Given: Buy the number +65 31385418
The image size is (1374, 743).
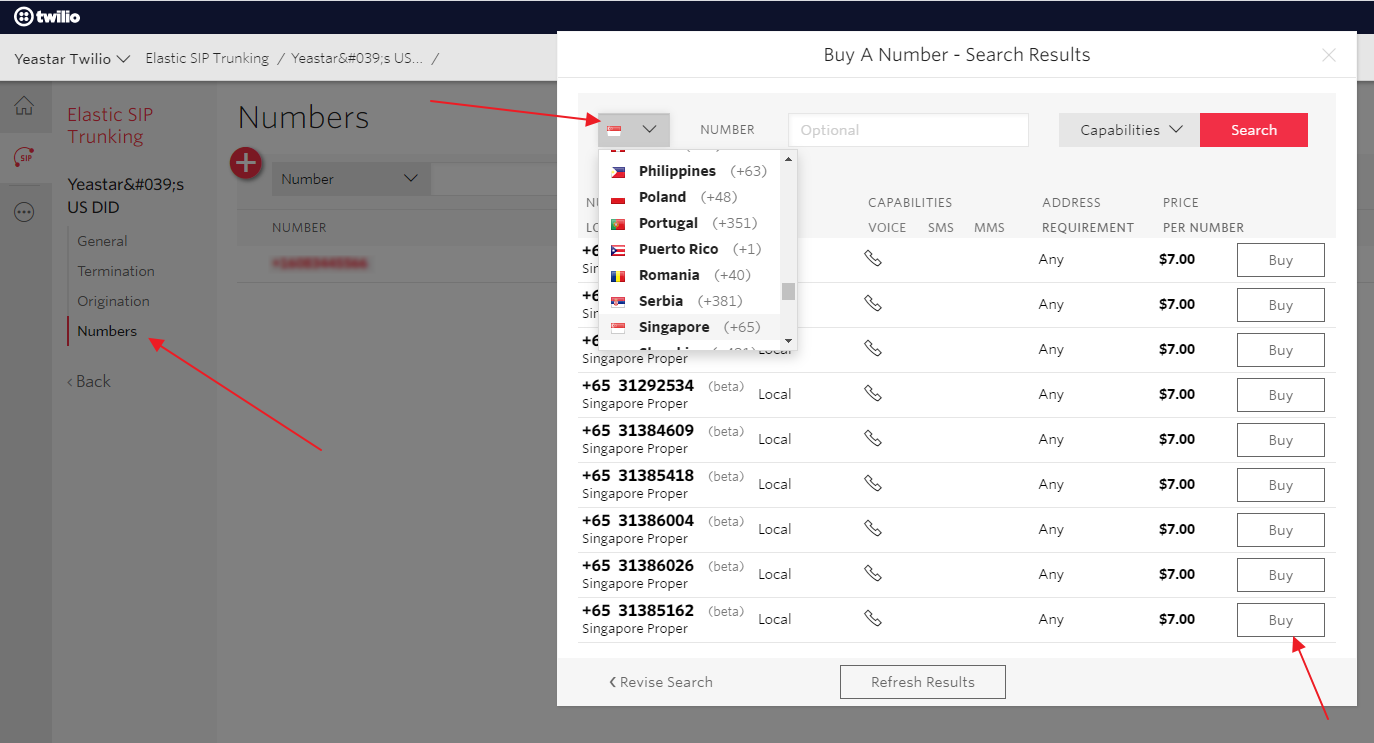Looking at the screenshot, I should (x=1281, y=485).
